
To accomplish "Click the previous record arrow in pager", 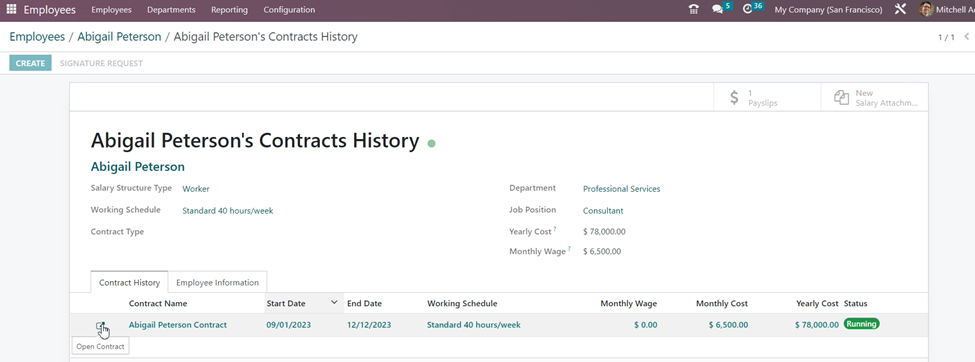I will point(966,37).
